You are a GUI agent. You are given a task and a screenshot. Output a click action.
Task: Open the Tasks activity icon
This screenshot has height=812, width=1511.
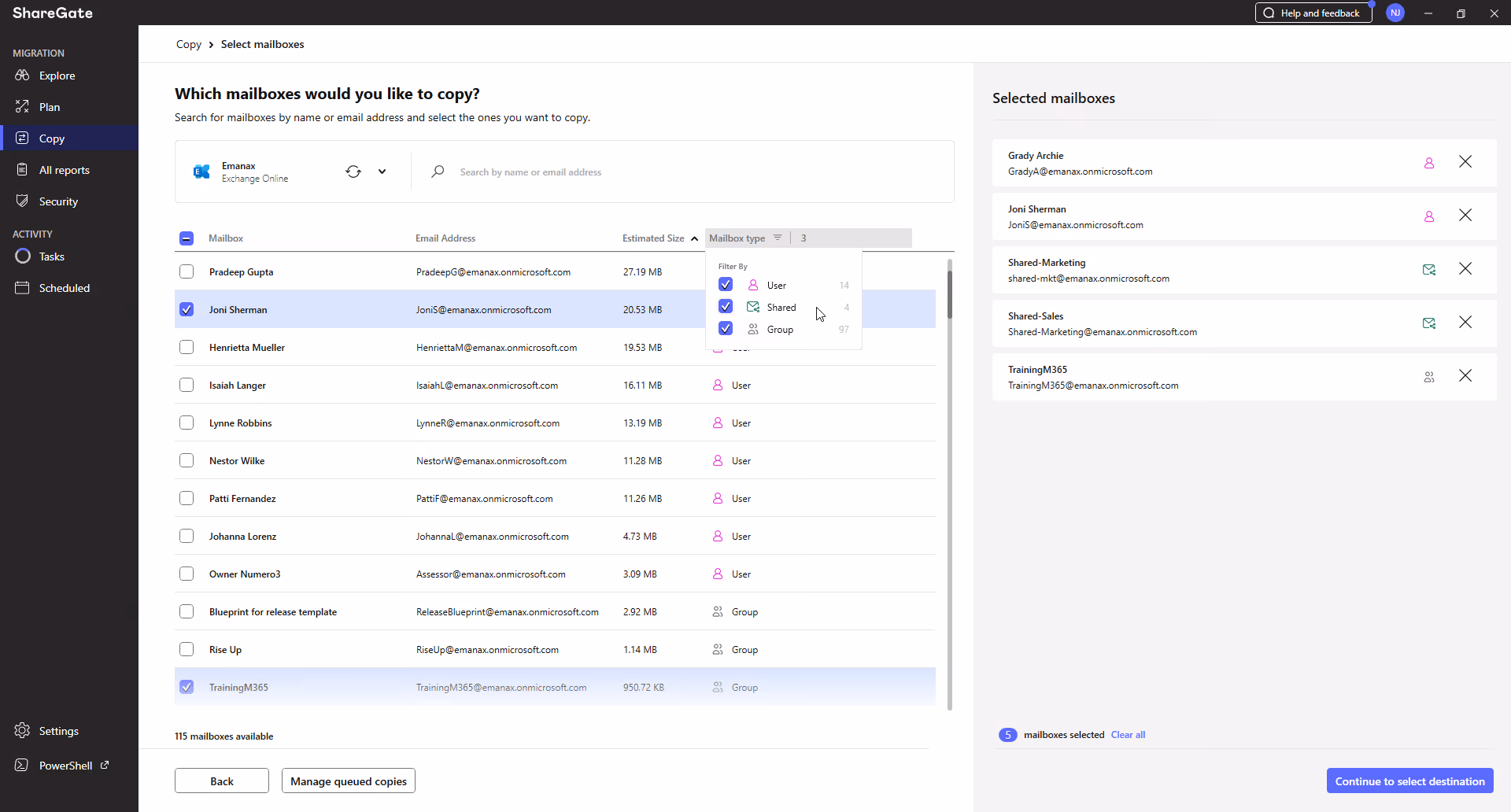23,256
